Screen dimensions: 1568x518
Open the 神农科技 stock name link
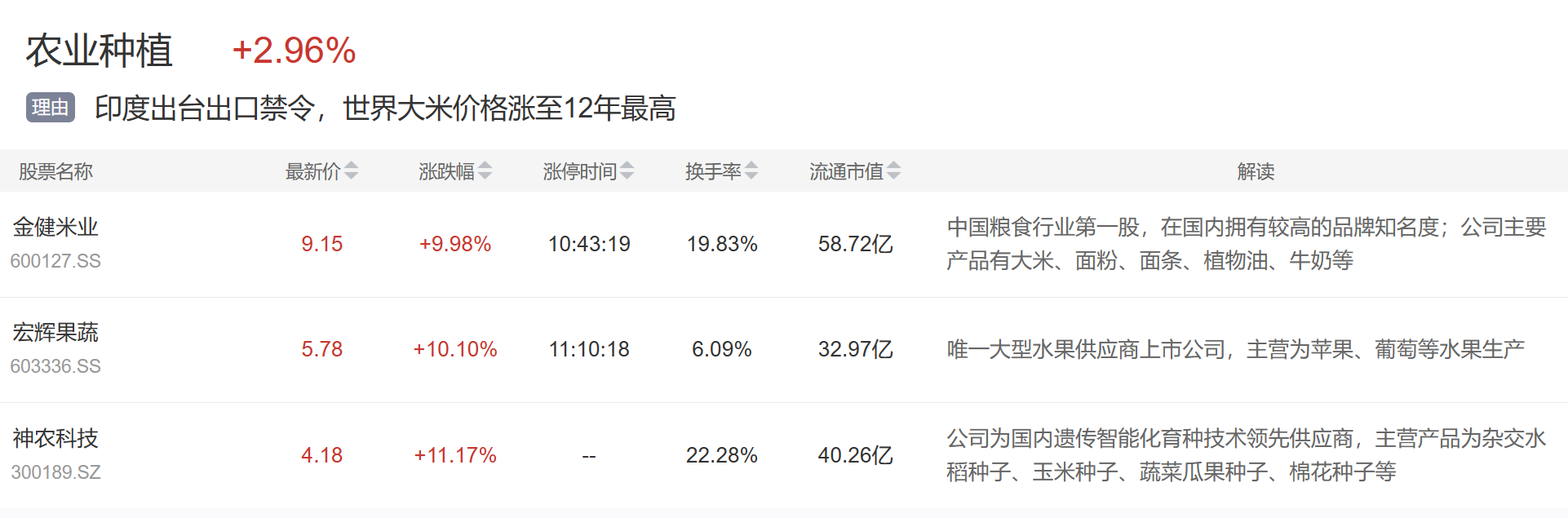pos(55,438)
